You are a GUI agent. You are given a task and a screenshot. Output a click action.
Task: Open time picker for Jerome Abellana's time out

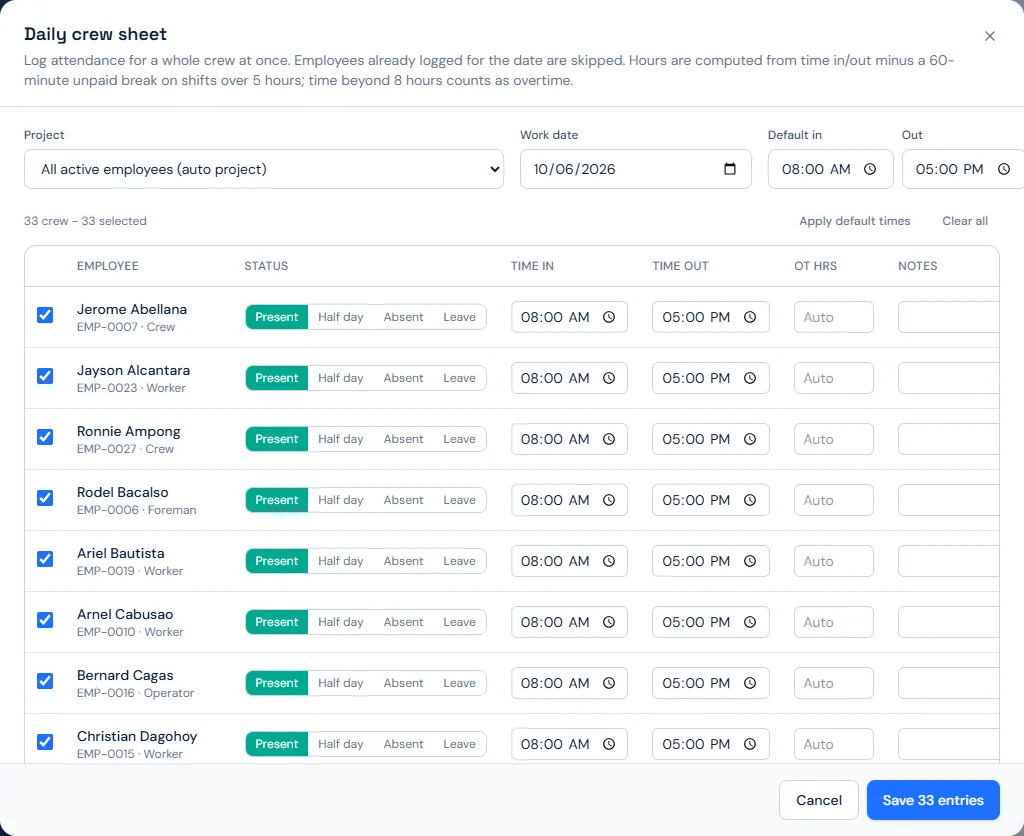750,317
